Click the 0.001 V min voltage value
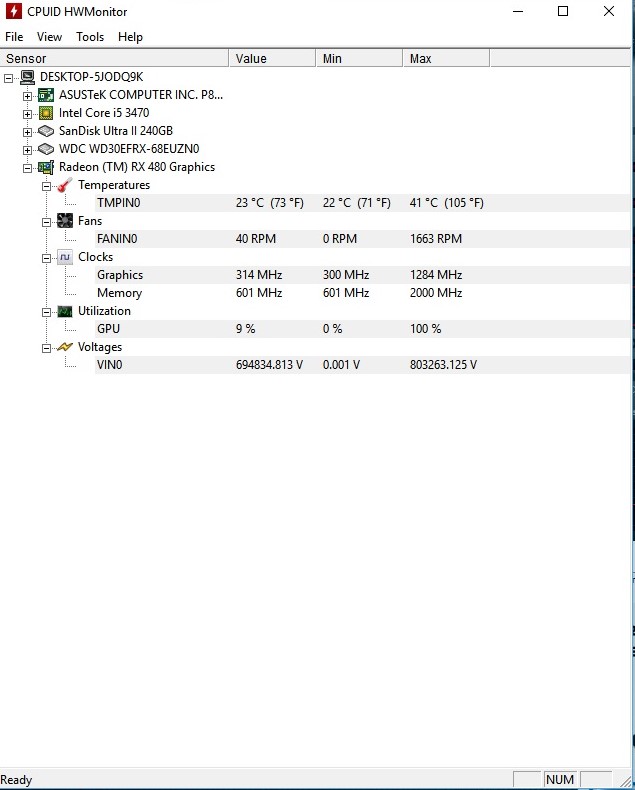Viewport: 635px width, 790px height. (341, 365)
